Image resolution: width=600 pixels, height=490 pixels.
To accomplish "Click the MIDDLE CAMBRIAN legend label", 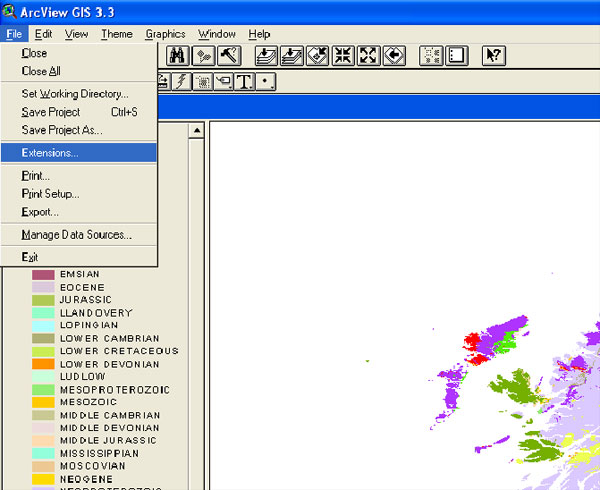I will (110, 415).
